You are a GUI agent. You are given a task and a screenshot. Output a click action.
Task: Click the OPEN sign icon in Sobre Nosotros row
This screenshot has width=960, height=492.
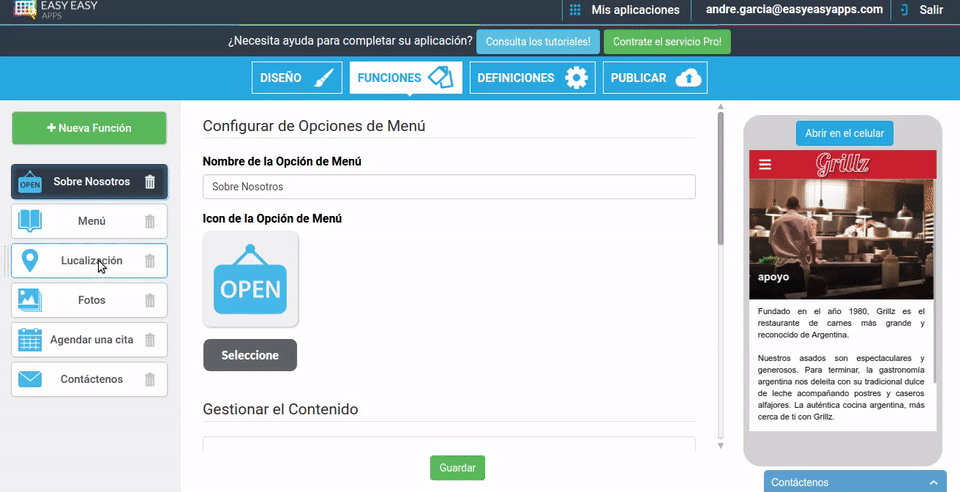click(30, 182)
